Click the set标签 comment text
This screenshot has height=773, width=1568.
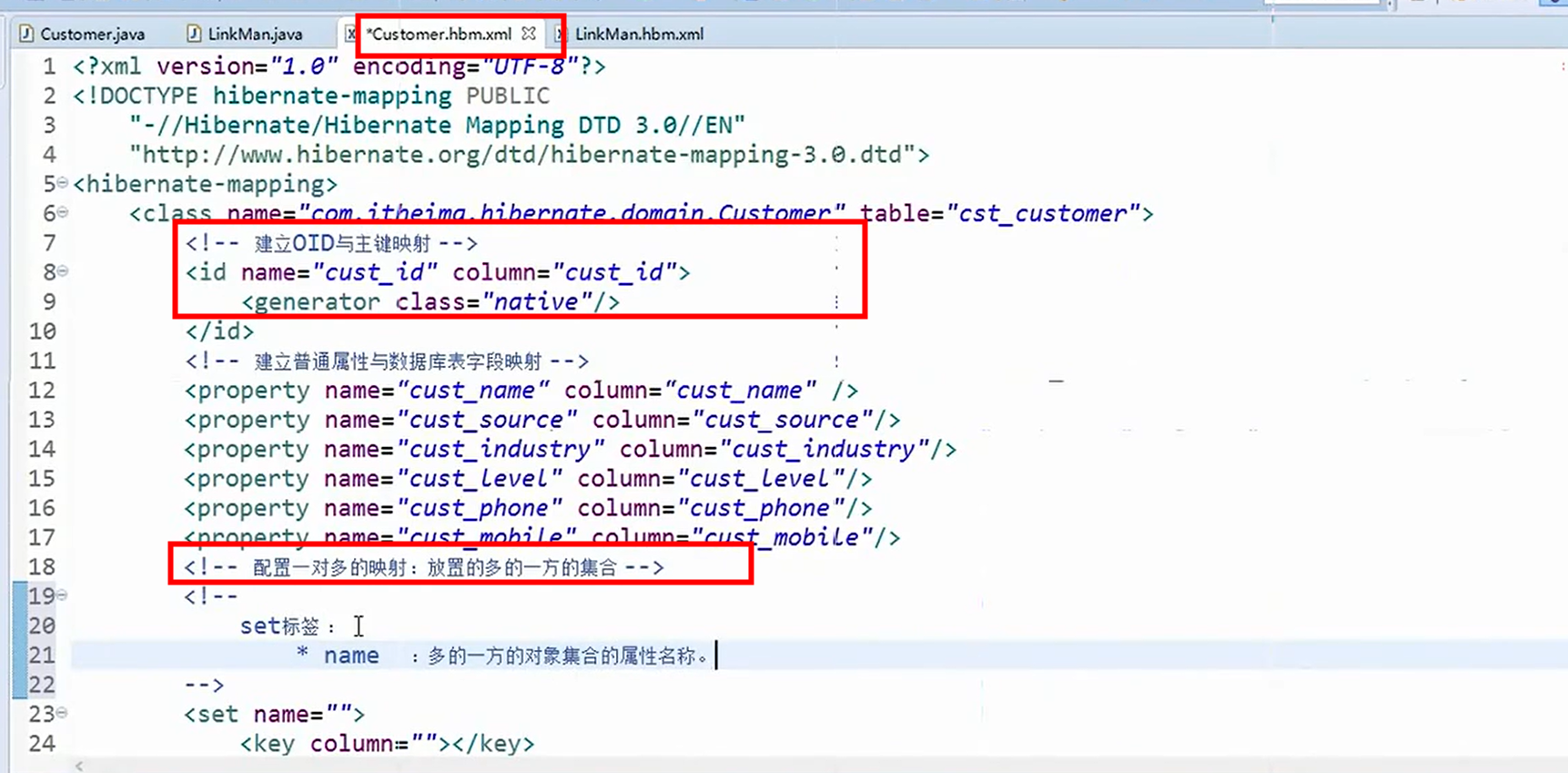point(288,626)
